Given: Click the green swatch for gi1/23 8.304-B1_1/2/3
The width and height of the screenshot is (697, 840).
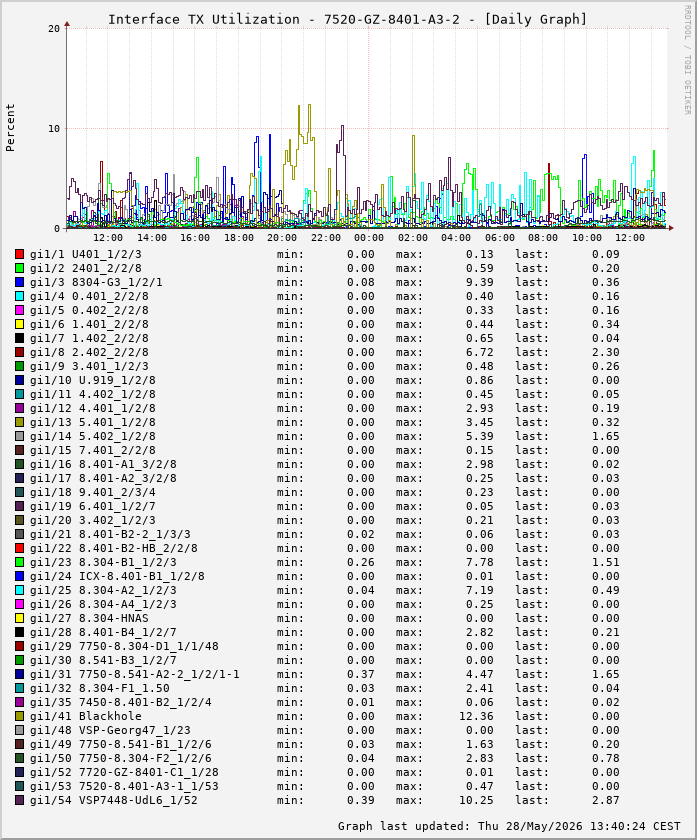Looking at the screenshot, I should pos(20,562).
